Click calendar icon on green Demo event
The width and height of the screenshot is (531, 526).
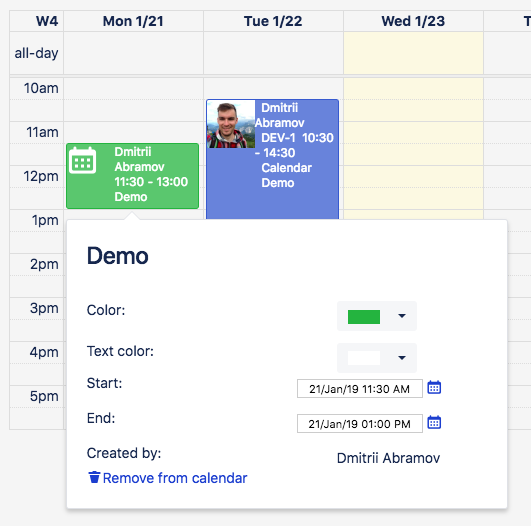(82, 160)
